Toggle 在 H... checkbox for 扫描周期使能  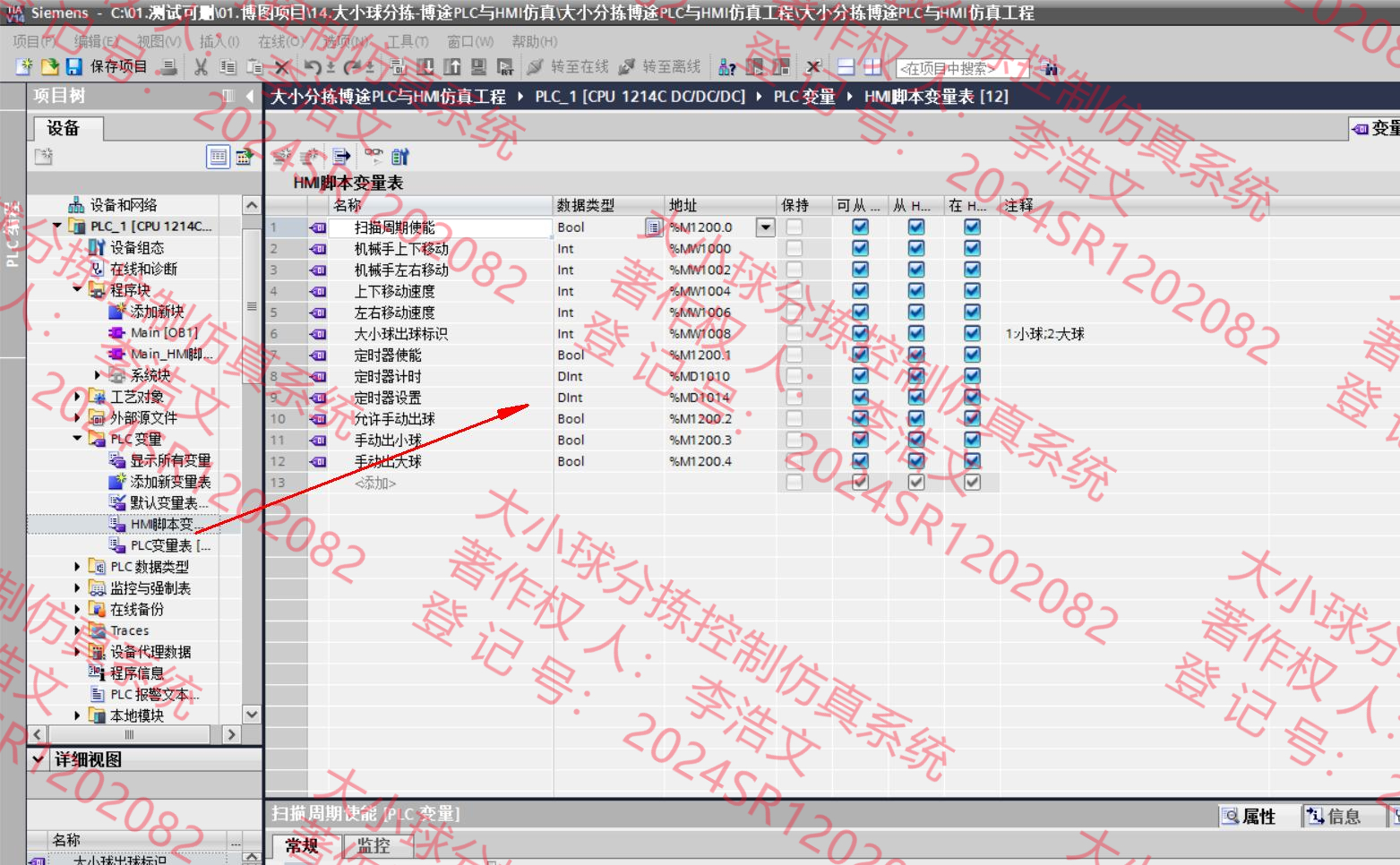(x=972, y=227)
